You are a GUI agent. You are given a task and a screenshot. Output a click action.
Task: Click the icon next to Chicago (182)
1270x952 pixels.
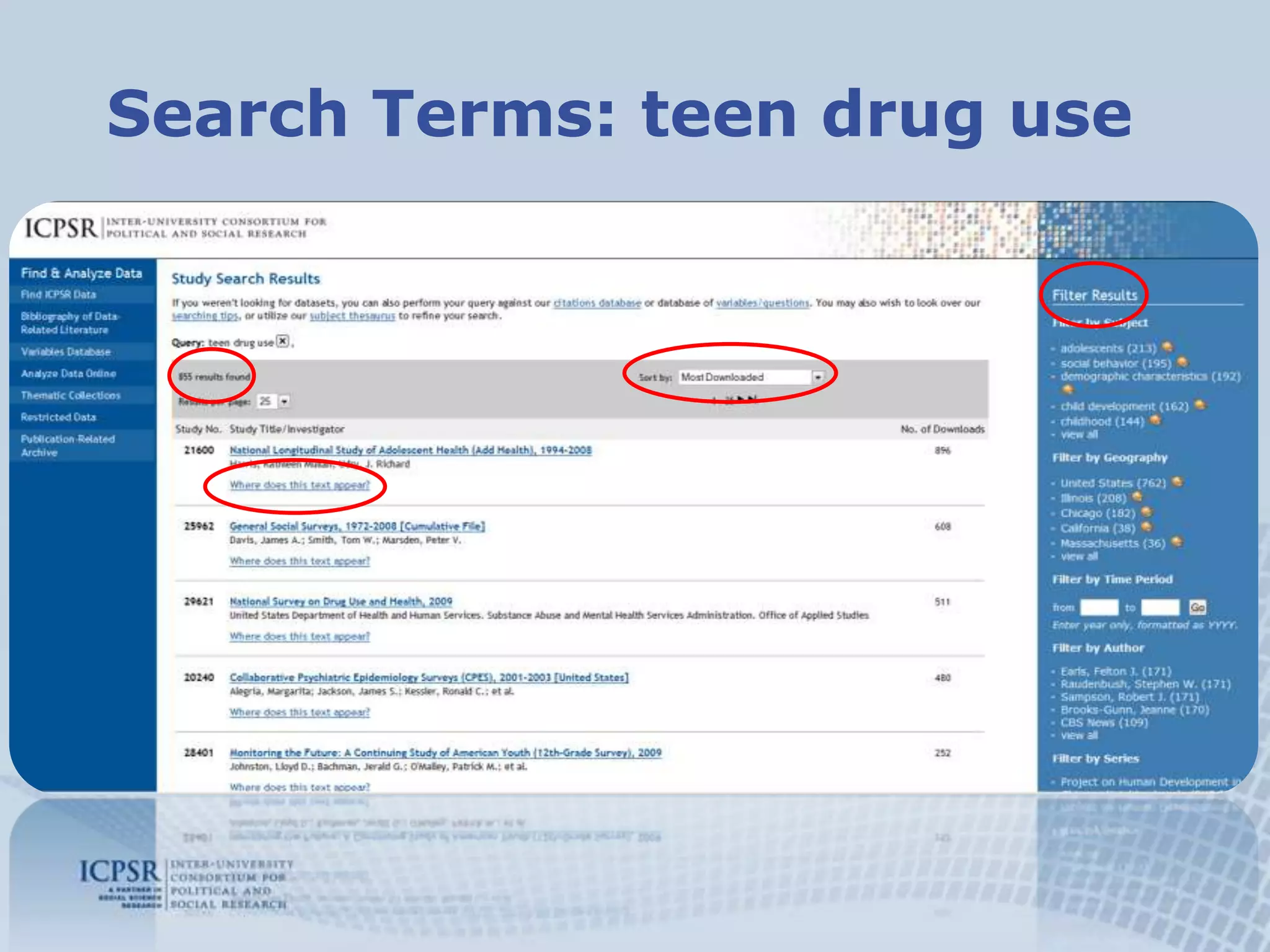[1147, 512]
